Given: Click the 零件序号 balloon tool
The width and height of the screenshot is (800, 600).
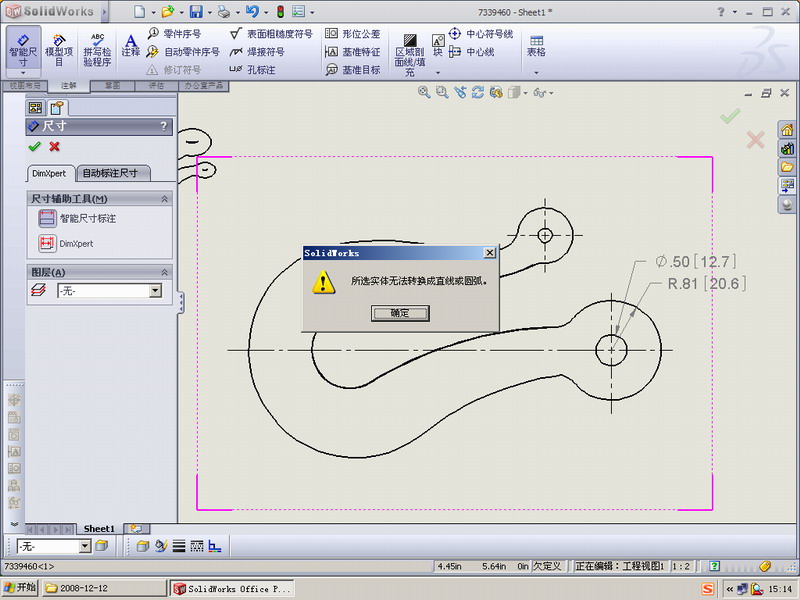Looking at the screenshot, I should pos(174,34).
